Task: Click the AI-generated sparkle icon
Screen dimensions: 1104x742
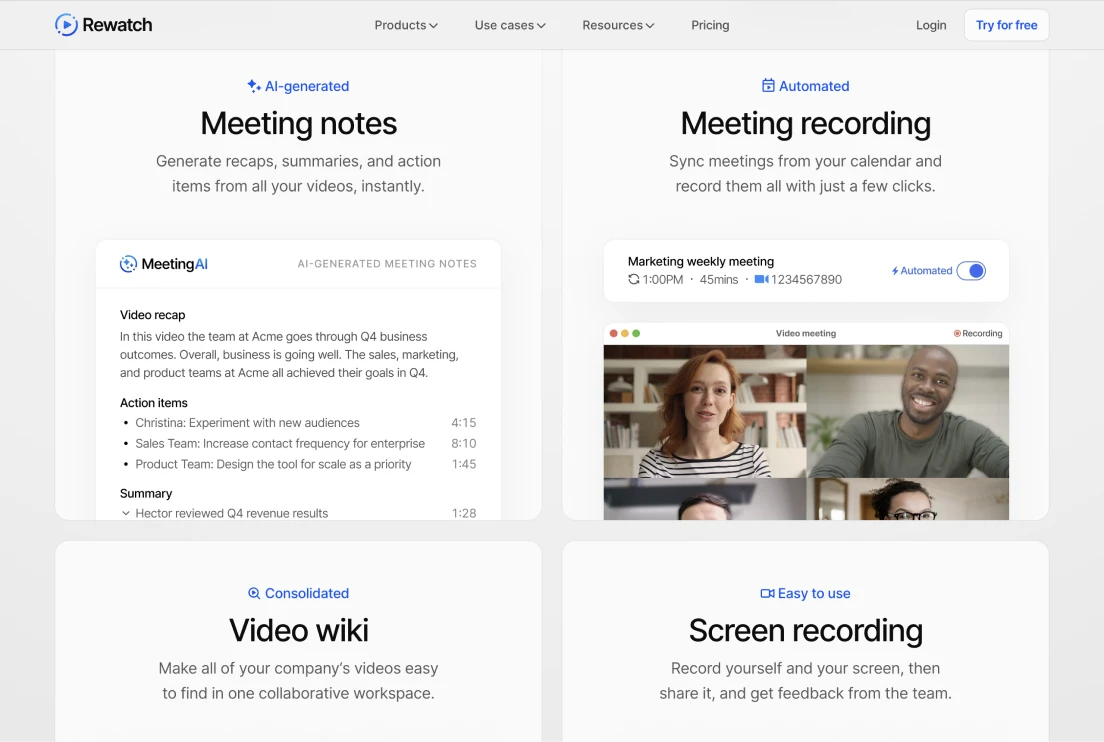Action: [253, 86]
